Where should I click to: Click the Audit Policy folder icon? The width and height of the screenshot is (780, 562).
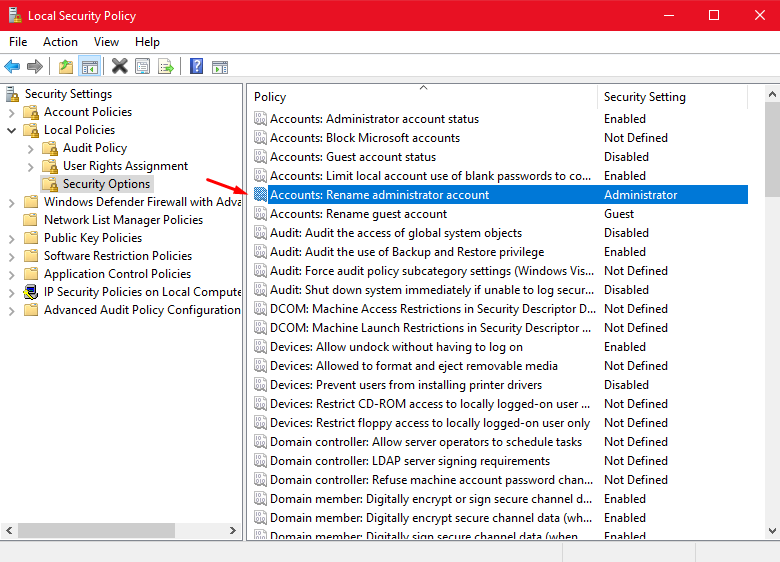(x=50, y=148)
